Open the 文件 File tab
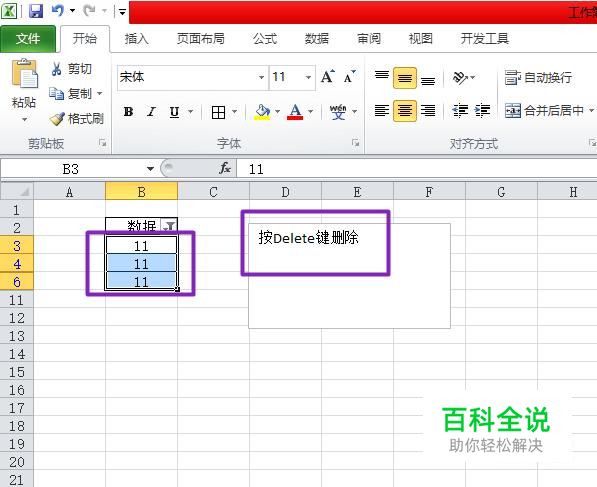Image resolution: width=597 pixels, height=487 pixels. (x=28, y=39)
